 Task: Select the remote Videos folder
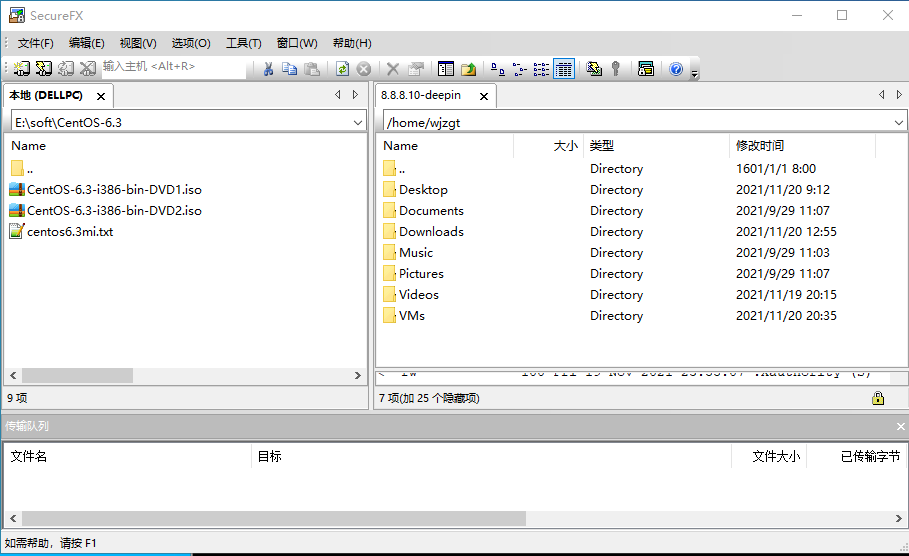[410, 294]
